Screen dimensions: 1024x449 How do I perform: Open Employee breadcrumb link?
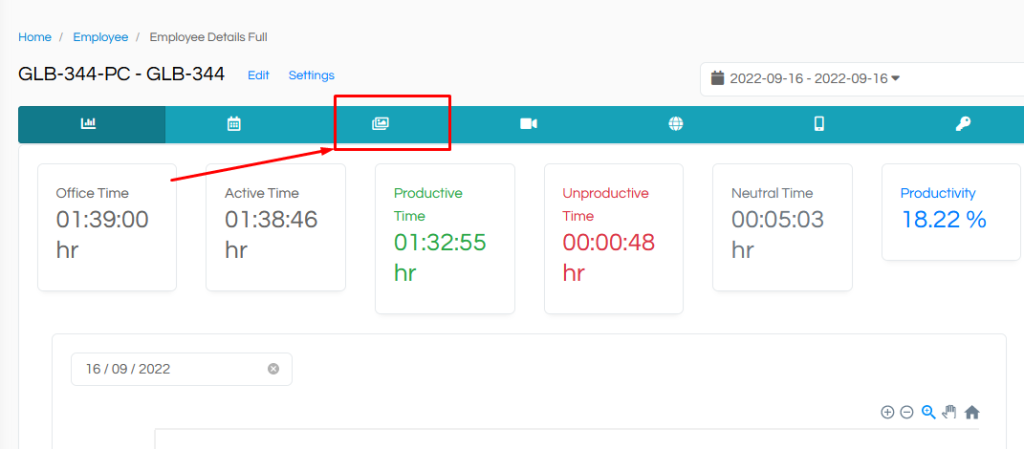101,37
